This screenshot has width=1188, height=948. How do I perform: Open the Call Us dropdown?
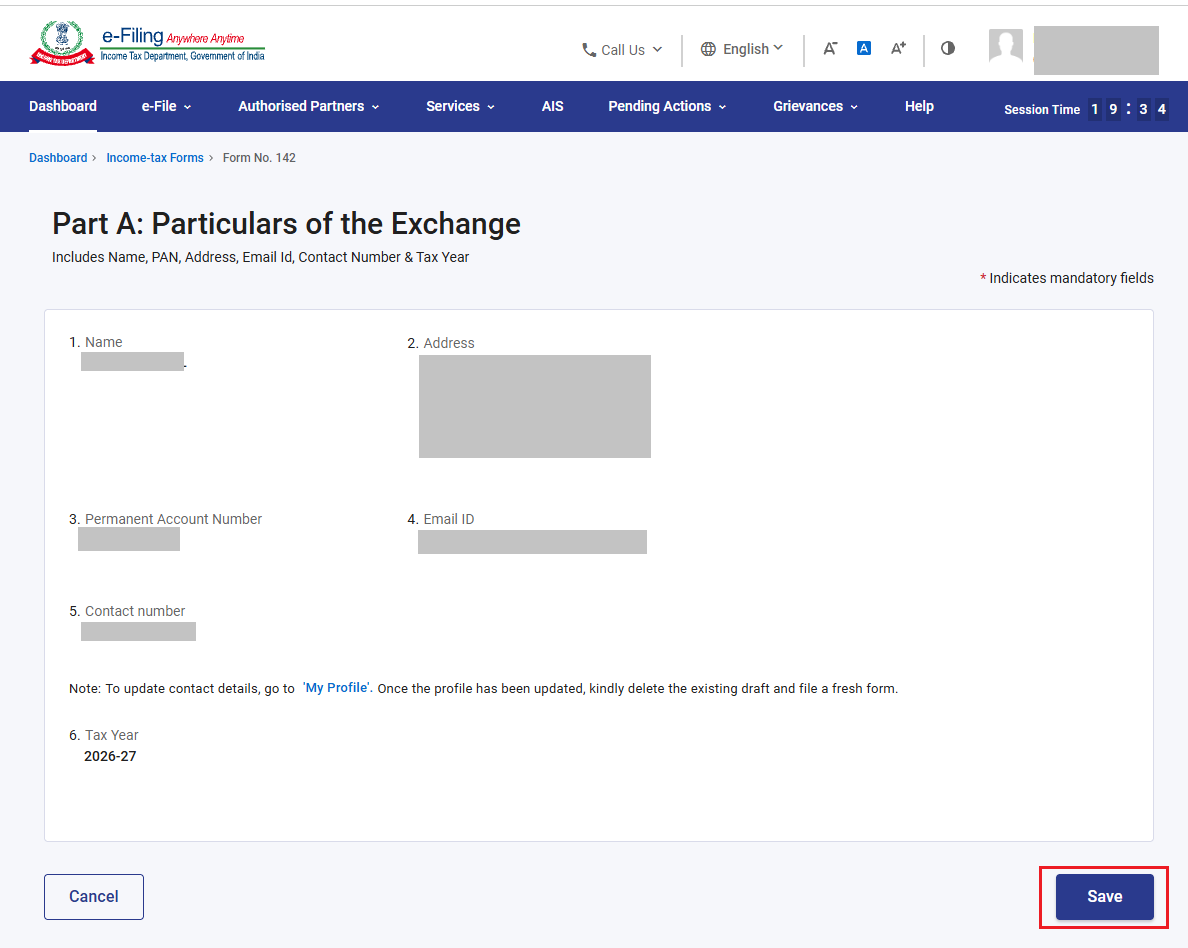(x=622, y=50)
